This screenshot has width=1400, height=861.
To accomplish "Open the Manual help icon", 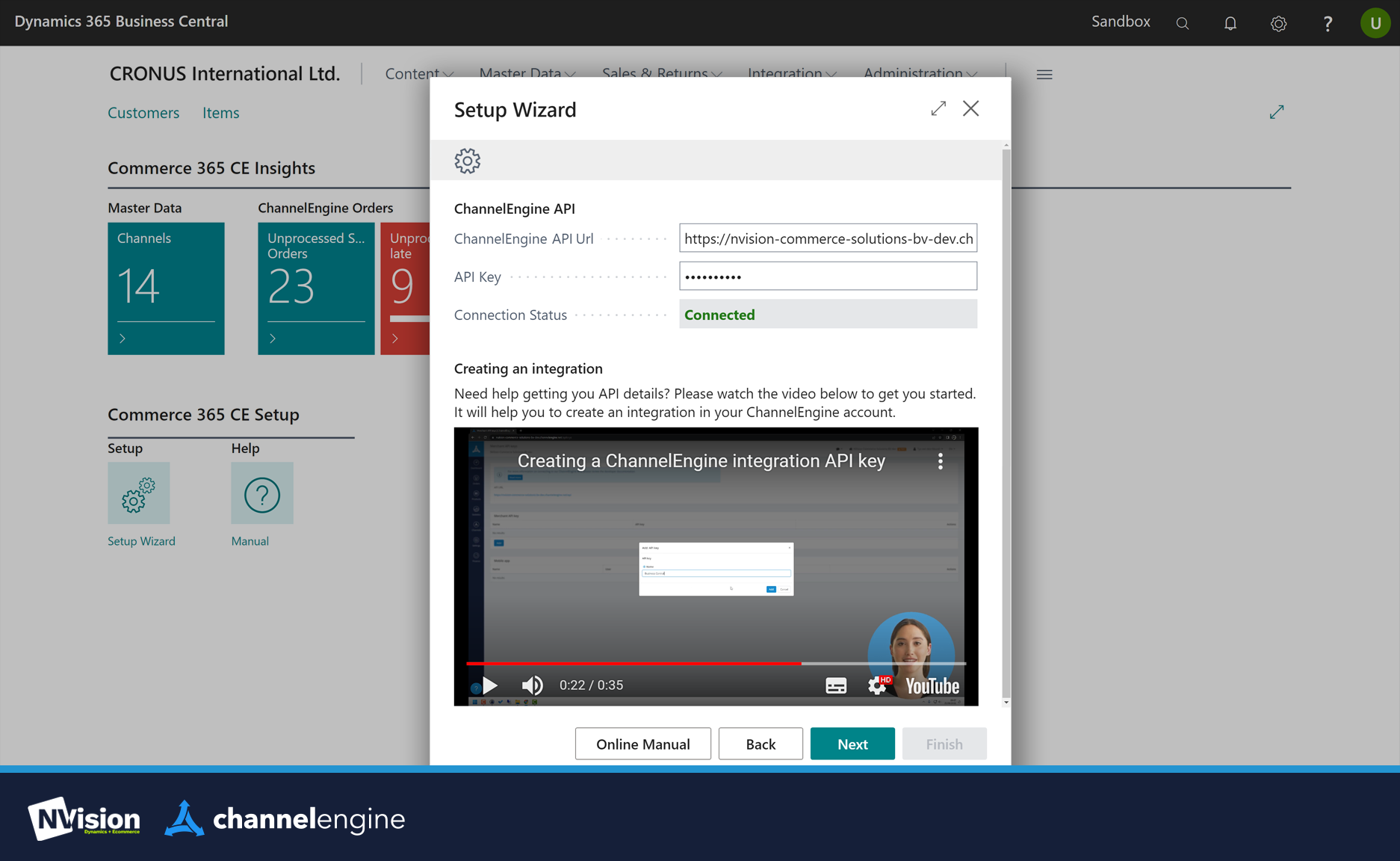I will pyautogui.click(x=261, y=493).
